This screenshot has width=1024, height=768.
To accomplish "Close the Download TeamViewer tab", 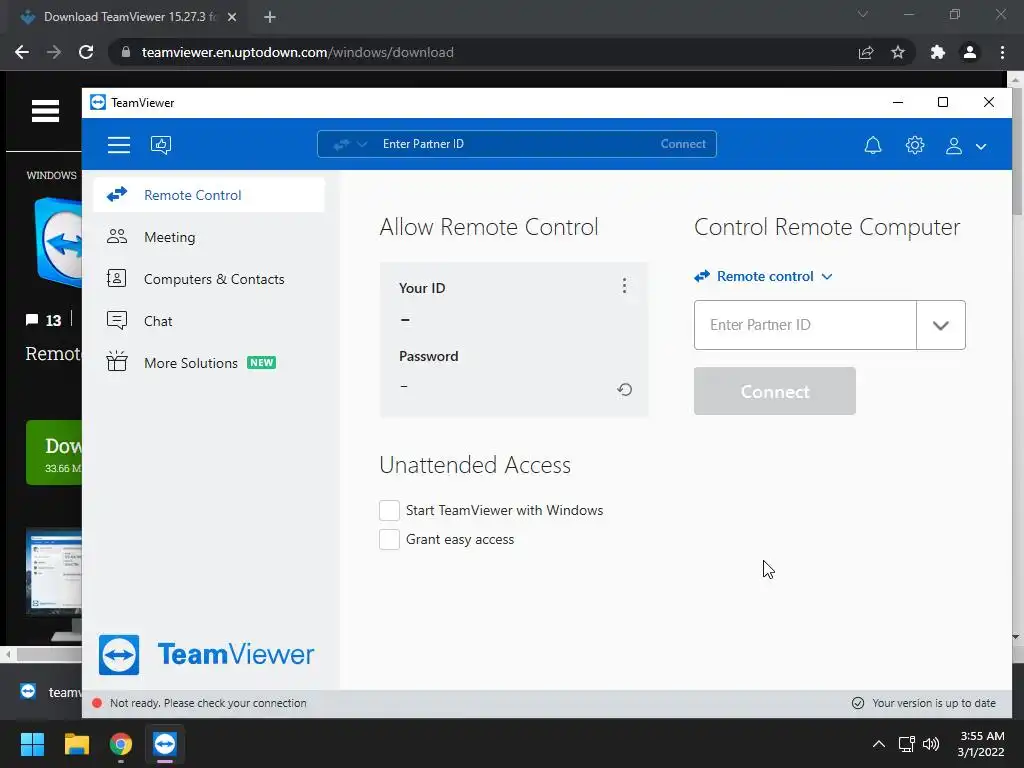I will (232, 17).
